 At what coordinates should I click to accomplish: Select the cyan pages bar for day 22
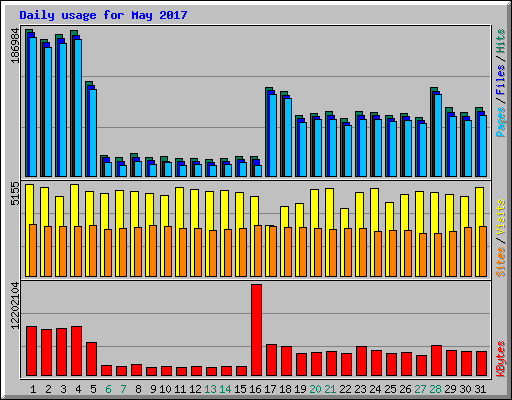348,151
